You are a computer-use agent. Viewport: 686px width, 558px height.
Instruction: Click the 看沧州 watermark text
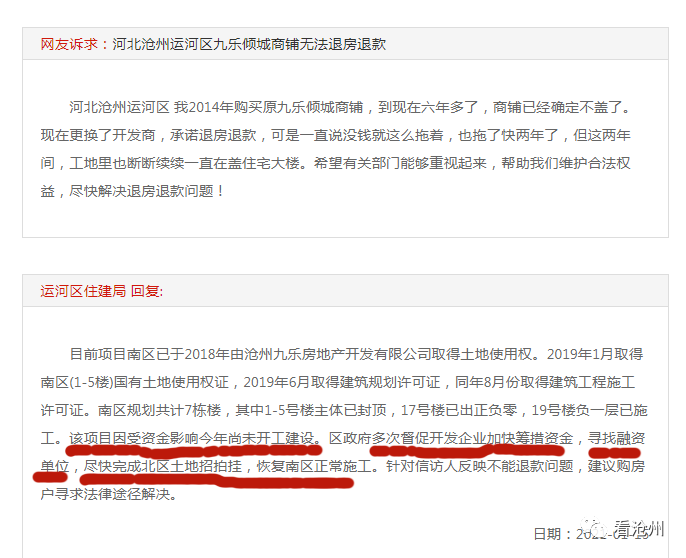638,529
